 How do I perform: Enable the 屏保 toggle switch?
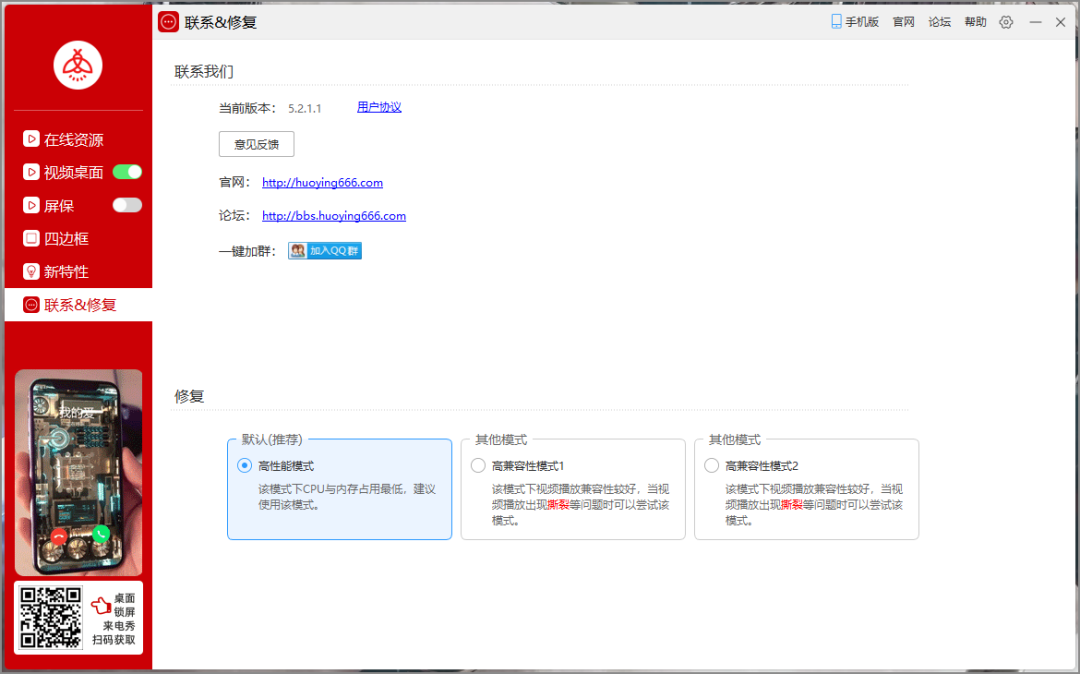point(127,205)
